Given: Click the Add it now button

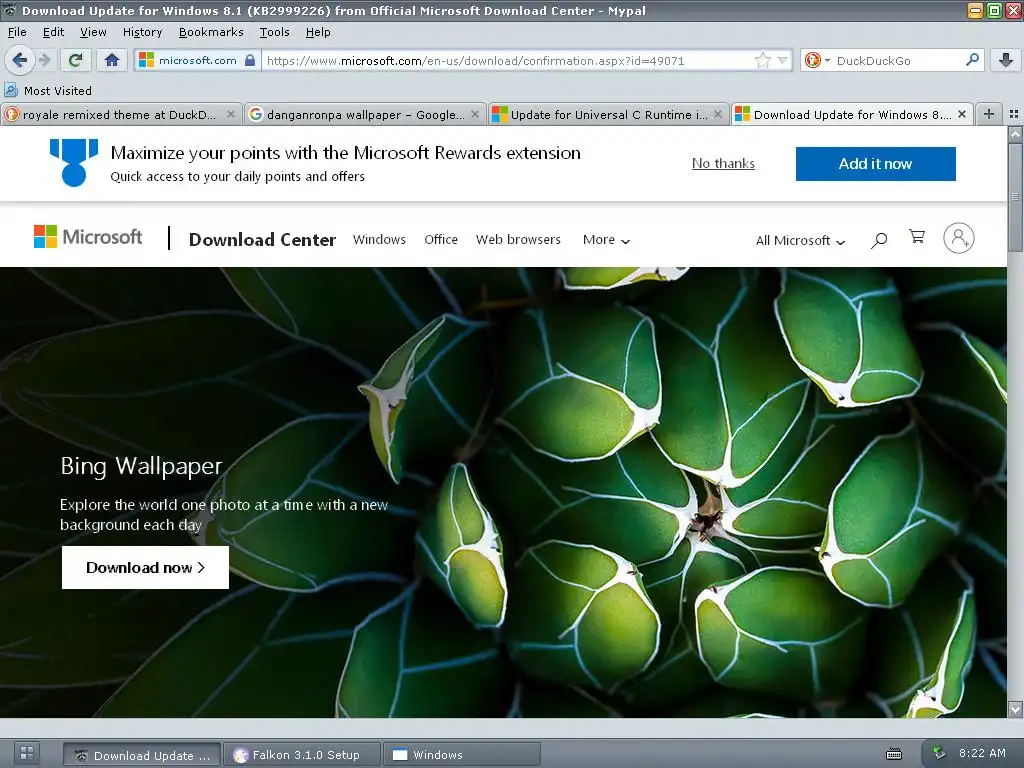Looking at the screenshot, I should point(875,164).
